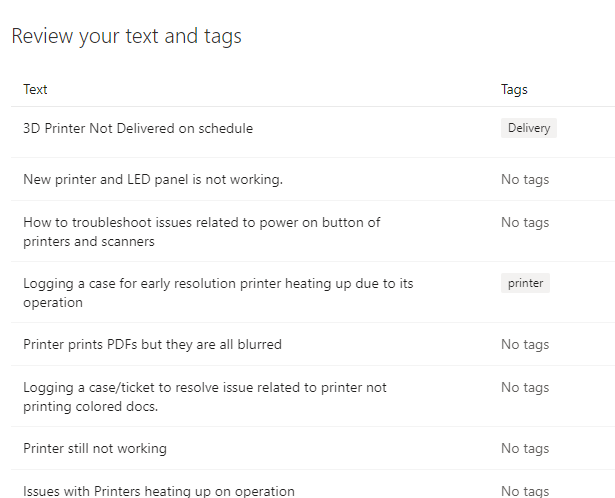Click the 'Review your text and tags' heading
Viewport: 615px width, 498px height.
[x=126, y=36]
